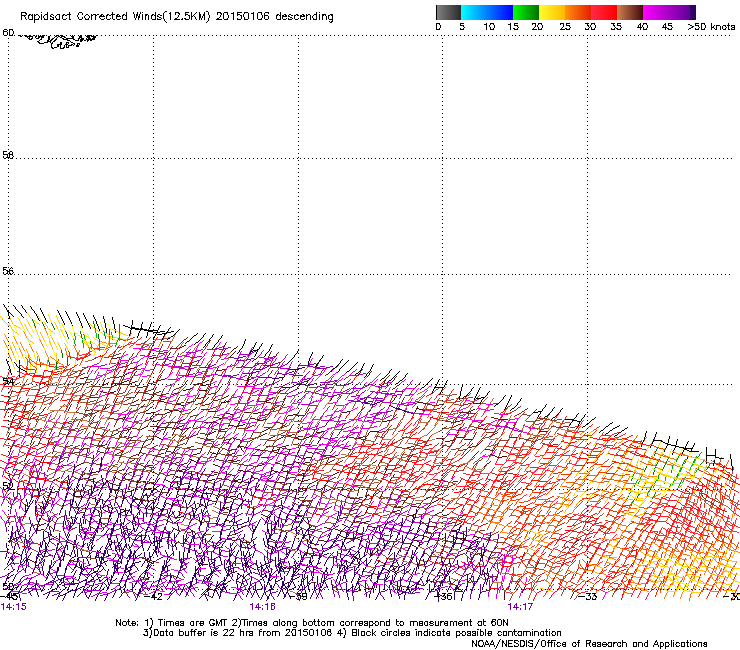
Task: Click the '40' legend scale label
Action: click(x=642, y=27)
